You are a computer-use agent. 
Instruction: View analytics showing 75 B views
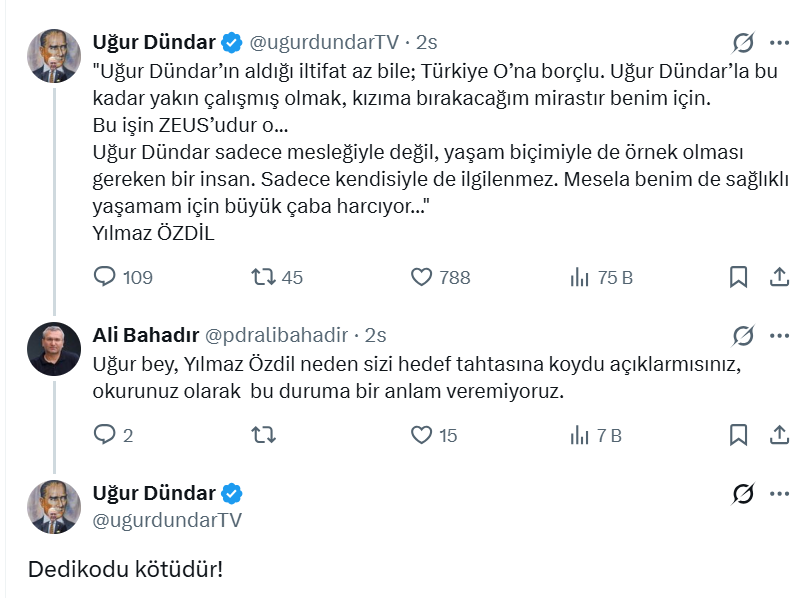coord(579,277)
